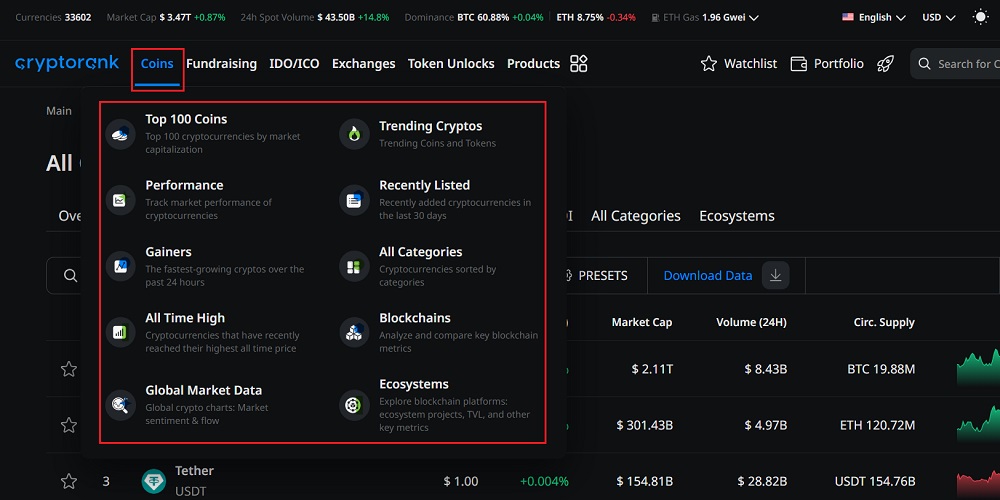Open the Coins menu in navigation
Viewport: 1000px width, 500px height.
coord(157,64)
